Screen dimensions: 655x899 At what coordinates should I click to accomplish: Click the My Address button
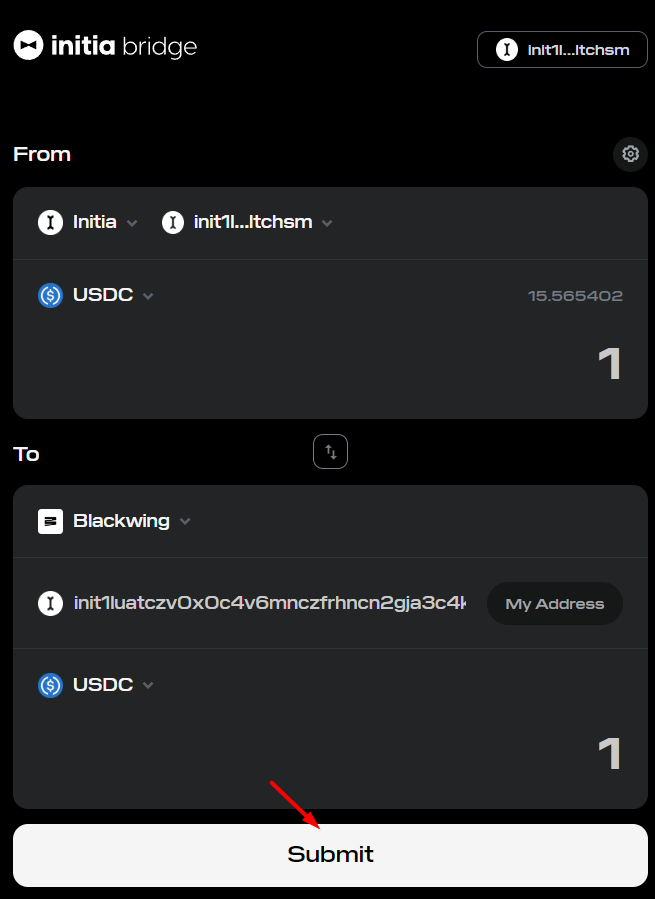[x=555, y=604]
